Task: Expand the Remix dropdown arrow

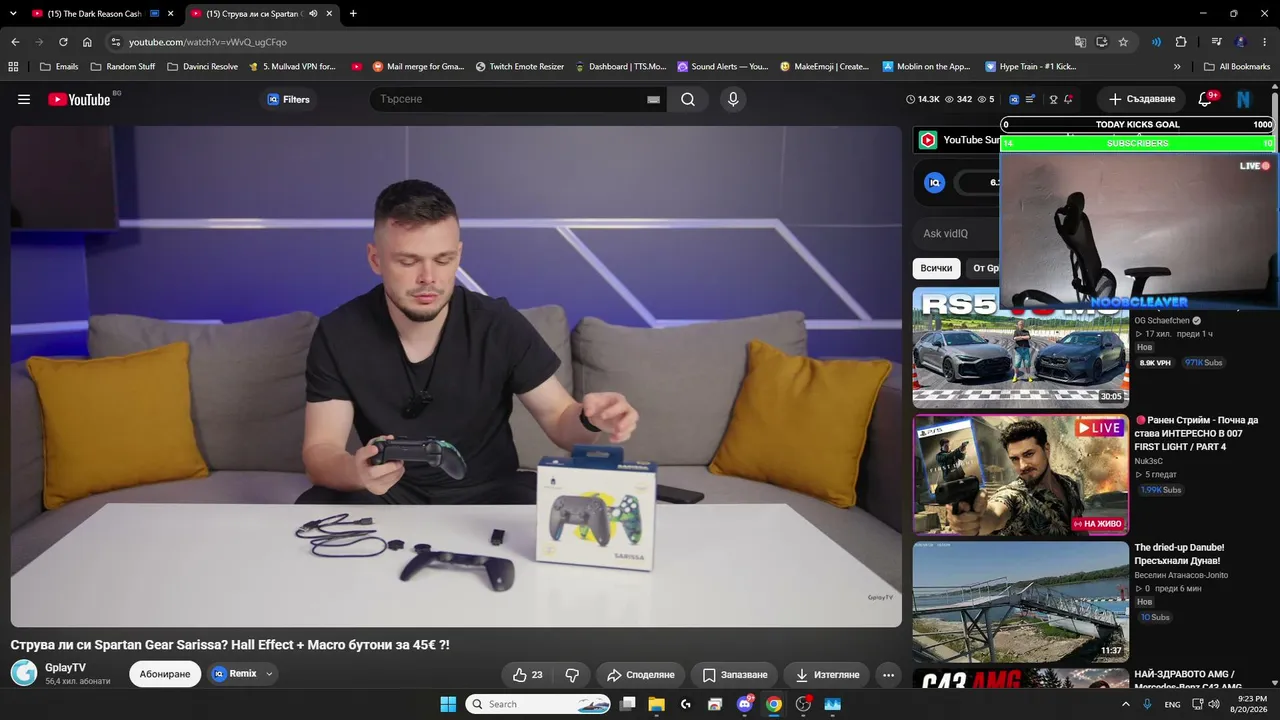Action: pyautogui.click(x=269, y=674)
